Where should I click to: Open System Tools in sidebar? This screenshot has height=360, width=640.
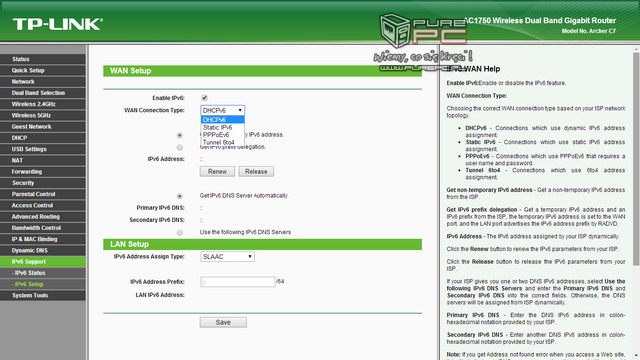(x=43, y=296)
